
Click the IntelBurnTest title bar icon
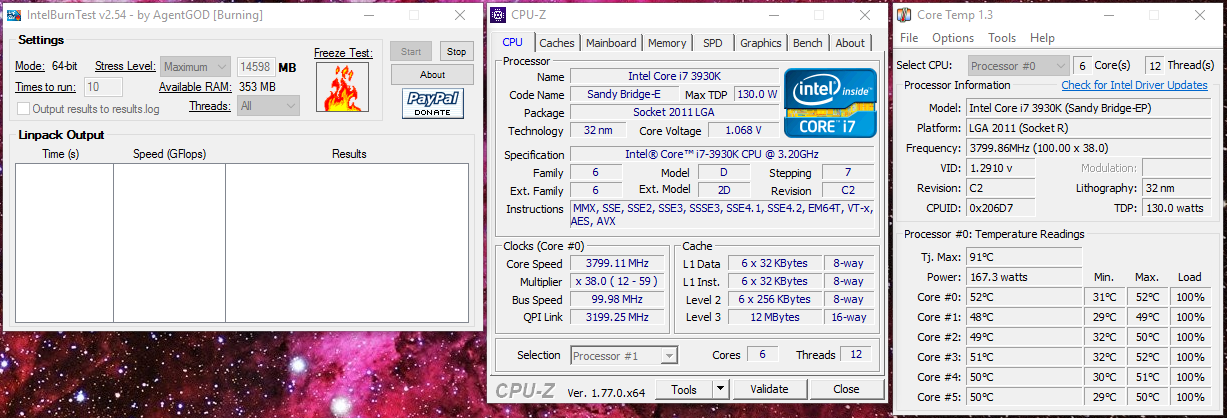click(14, 15)
